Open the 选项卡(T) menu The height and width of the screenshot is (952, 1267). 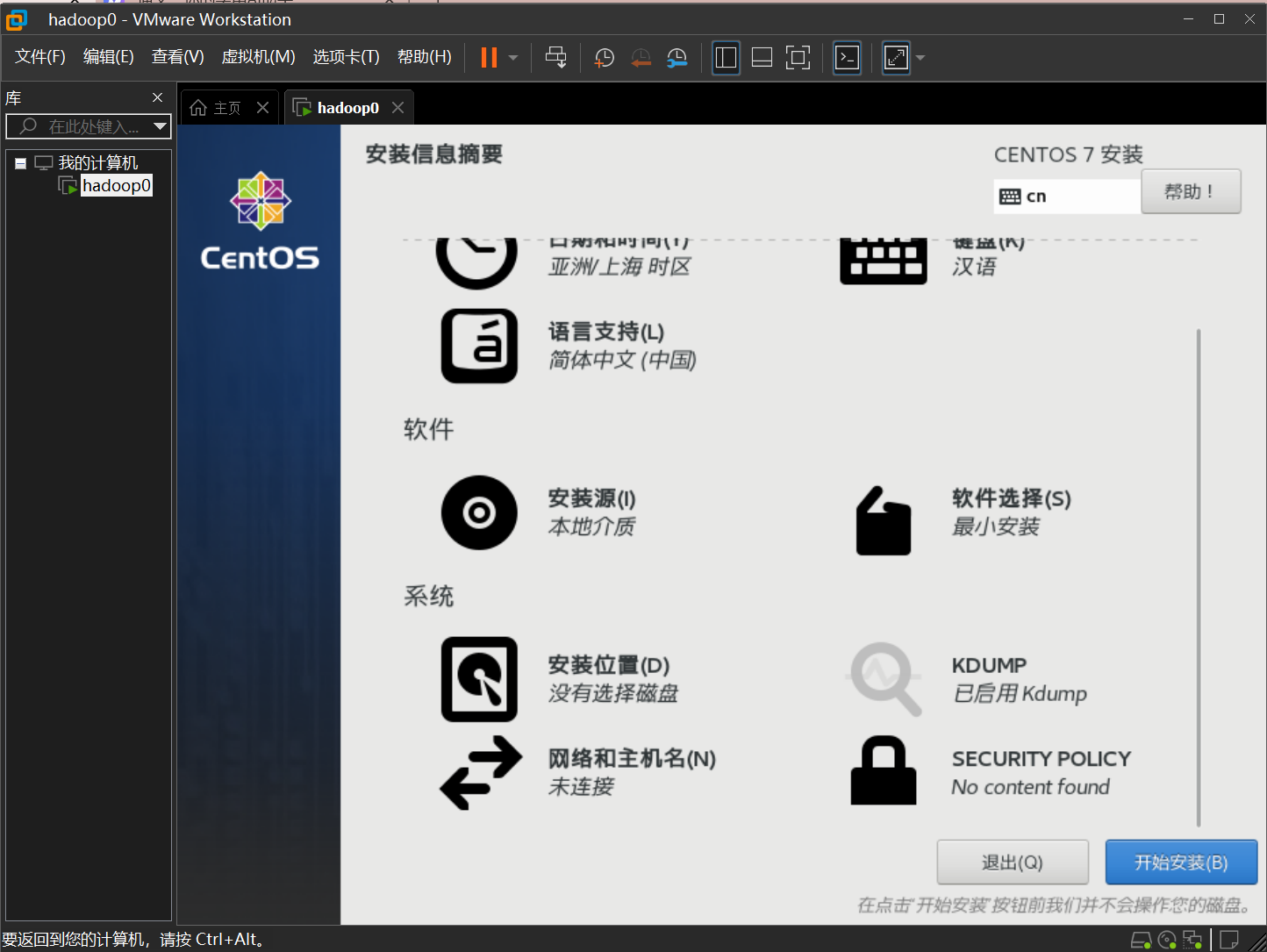(x=347, y=57)
